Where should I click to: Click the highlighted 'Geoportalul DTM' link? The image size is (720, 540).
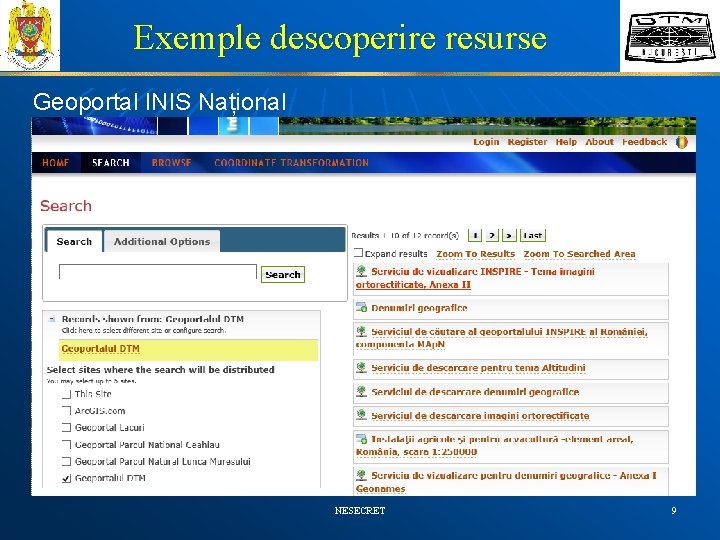coord(100,349)
